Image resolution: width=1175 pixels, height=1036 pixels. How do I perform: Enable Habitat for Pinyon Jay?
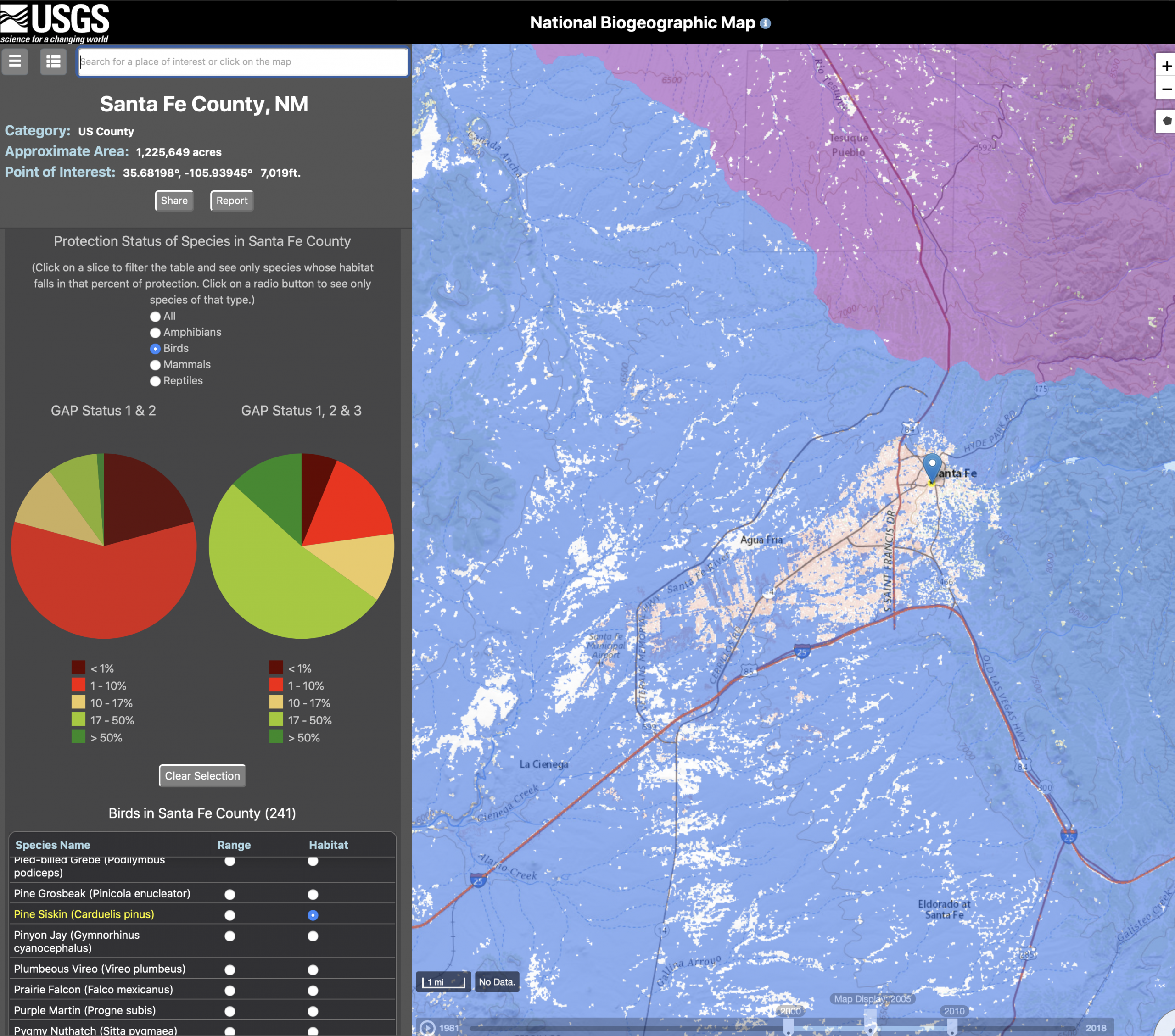pyautogui.click(x=313, y=936)
